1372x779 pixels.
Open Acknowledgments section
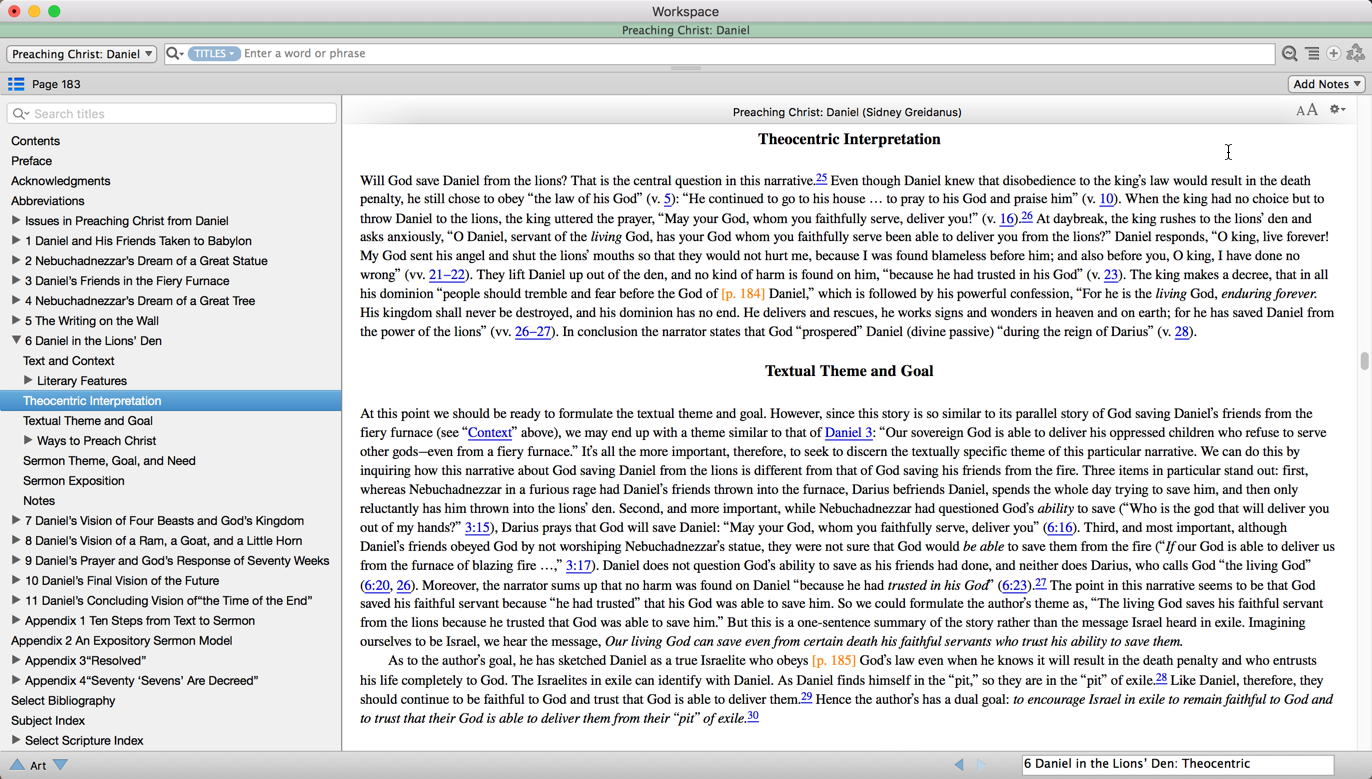[60, 181]
